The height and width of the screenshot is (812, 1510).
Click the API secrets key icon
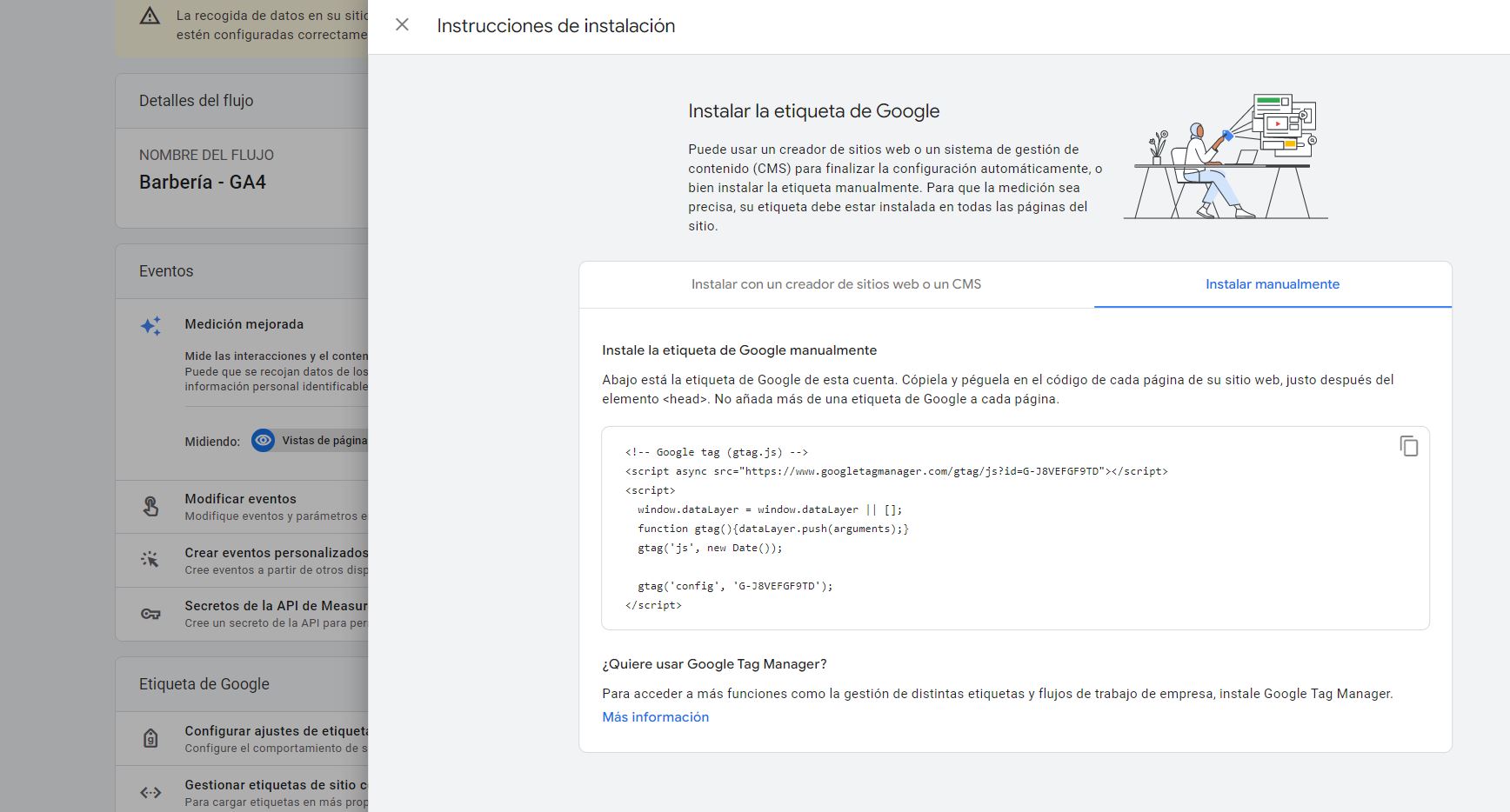[150, 614]
